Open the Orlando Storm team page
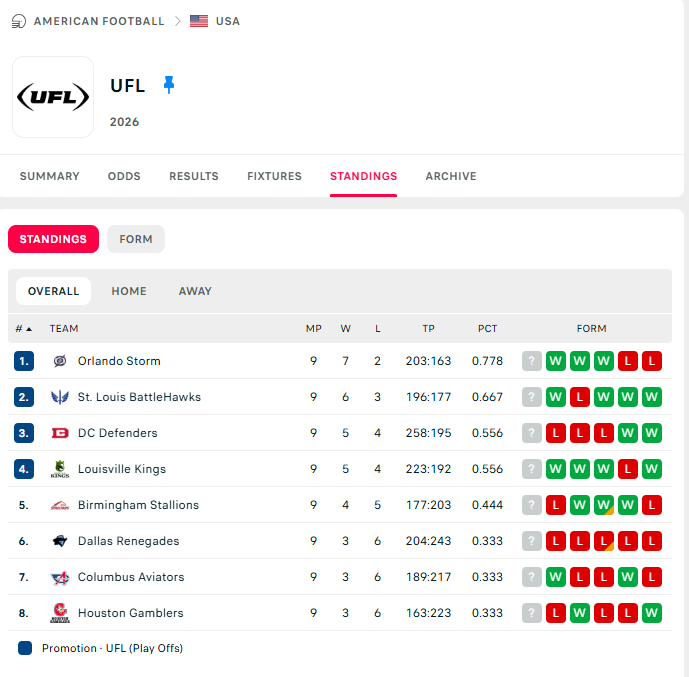Viewport: 689px width, 677px height. tap(119, 361)
